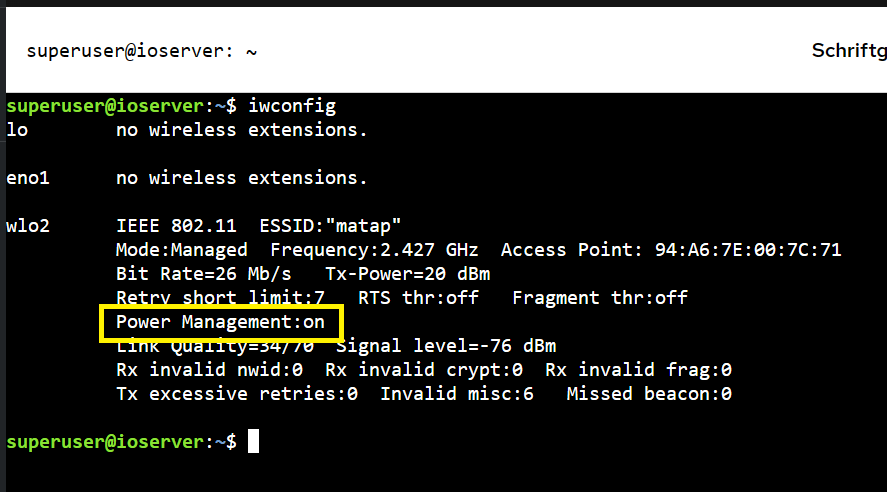Screen dimensions: 887x492
Task: Click the Frequency:2.427 GHz text
Action: pos(374,250)
